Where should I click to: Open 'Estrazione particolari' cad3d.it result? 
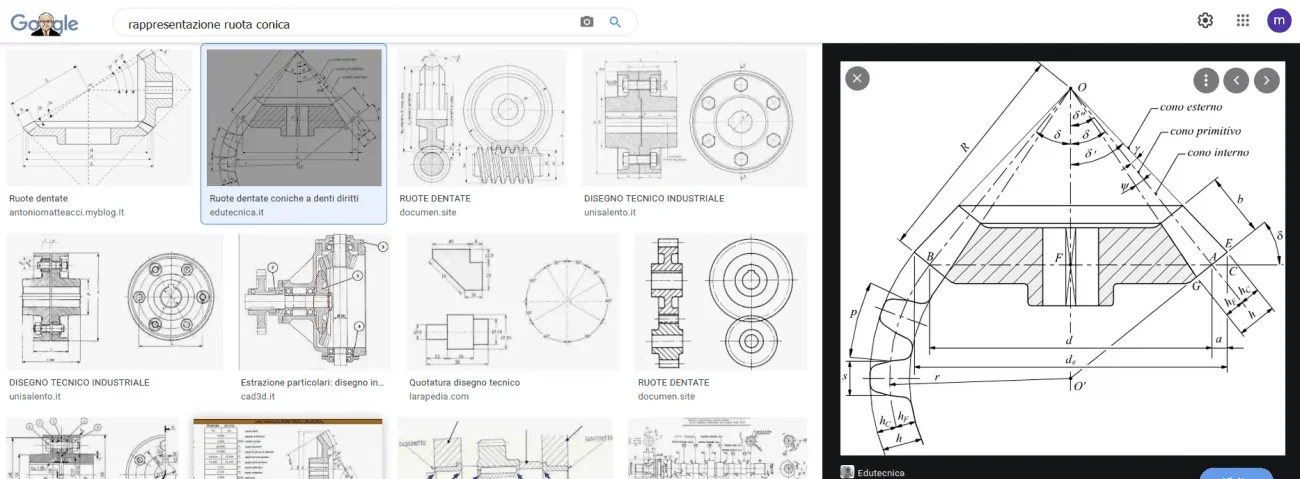[312, 382]
